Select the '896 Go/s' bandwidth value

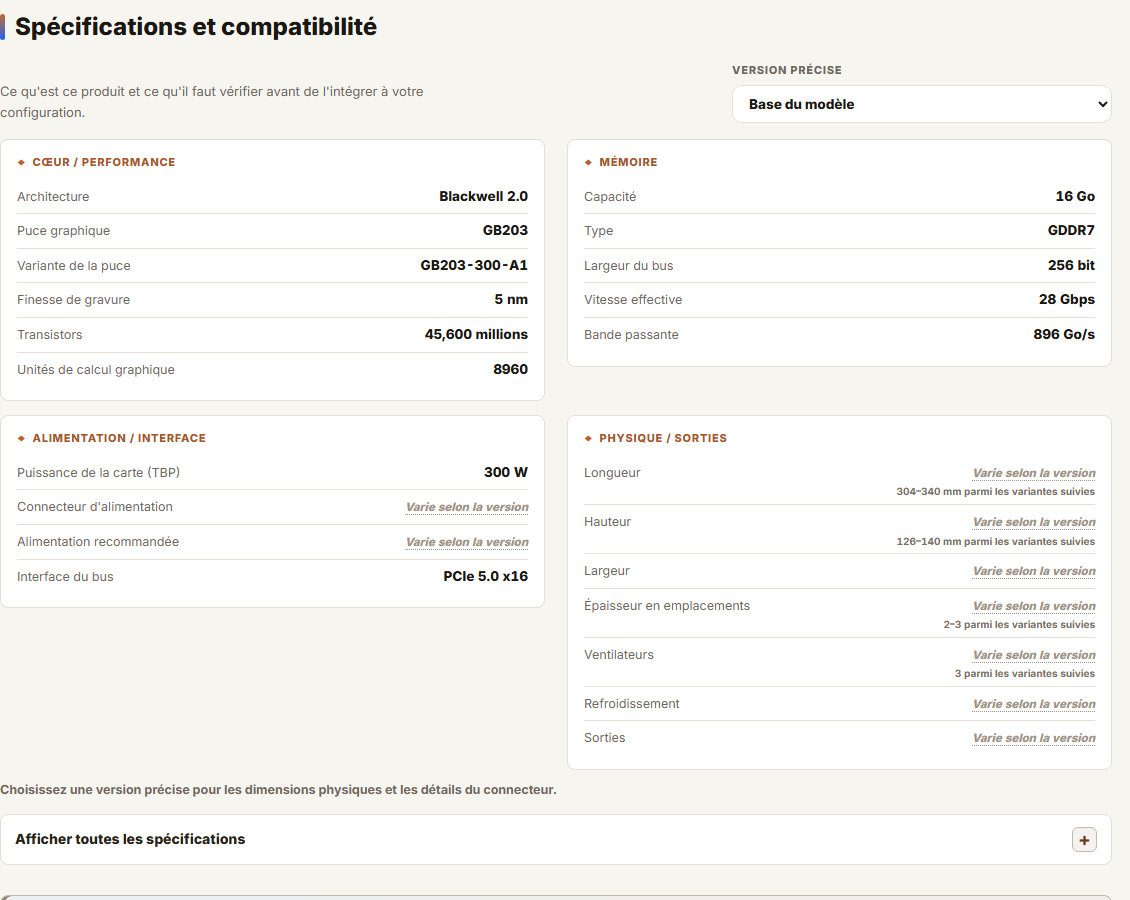pyautogui.click(x=1064, y=334)
